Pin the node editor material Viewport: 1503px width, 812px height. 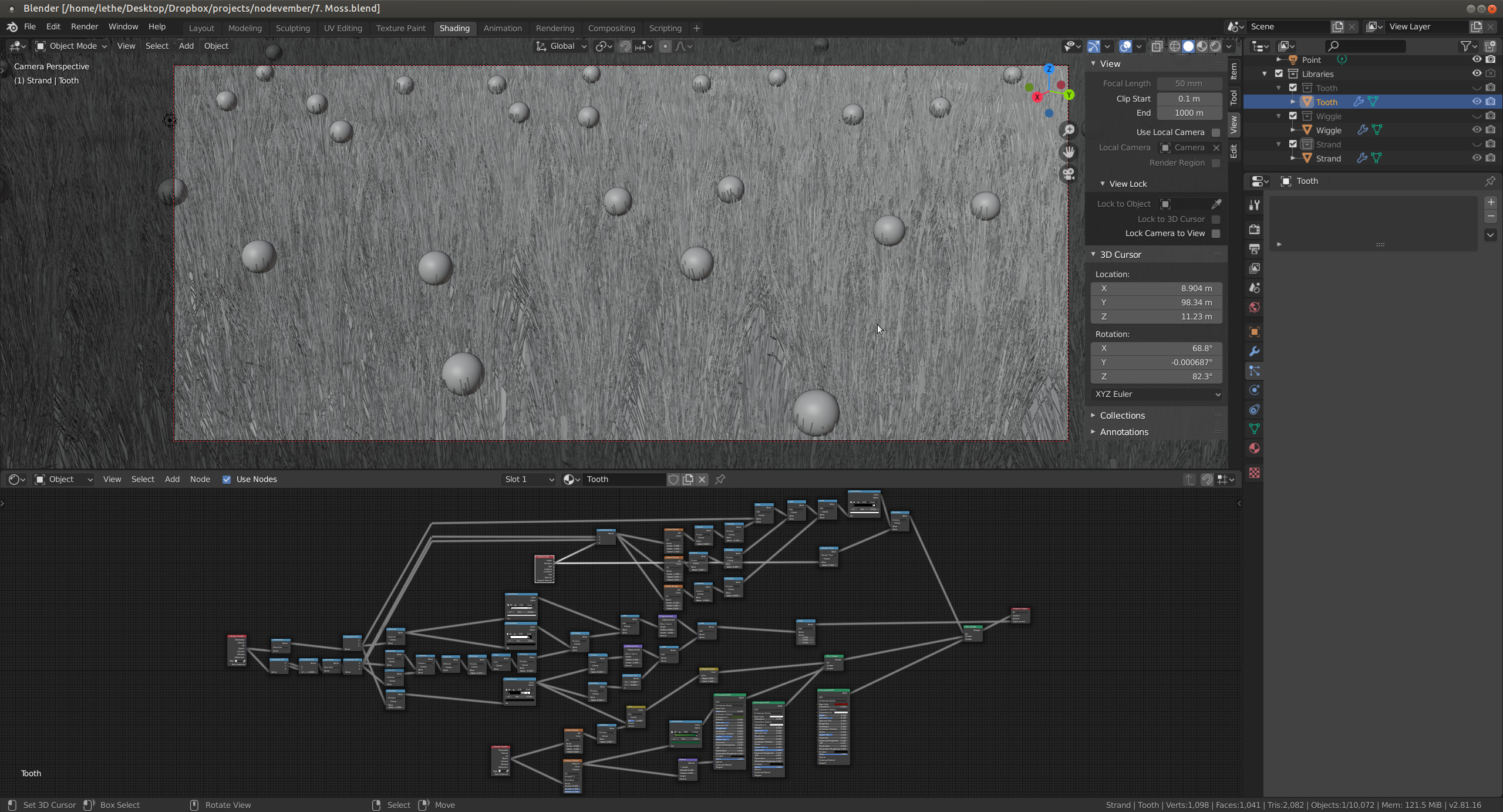pyautogui.click(x=720, y=479)
